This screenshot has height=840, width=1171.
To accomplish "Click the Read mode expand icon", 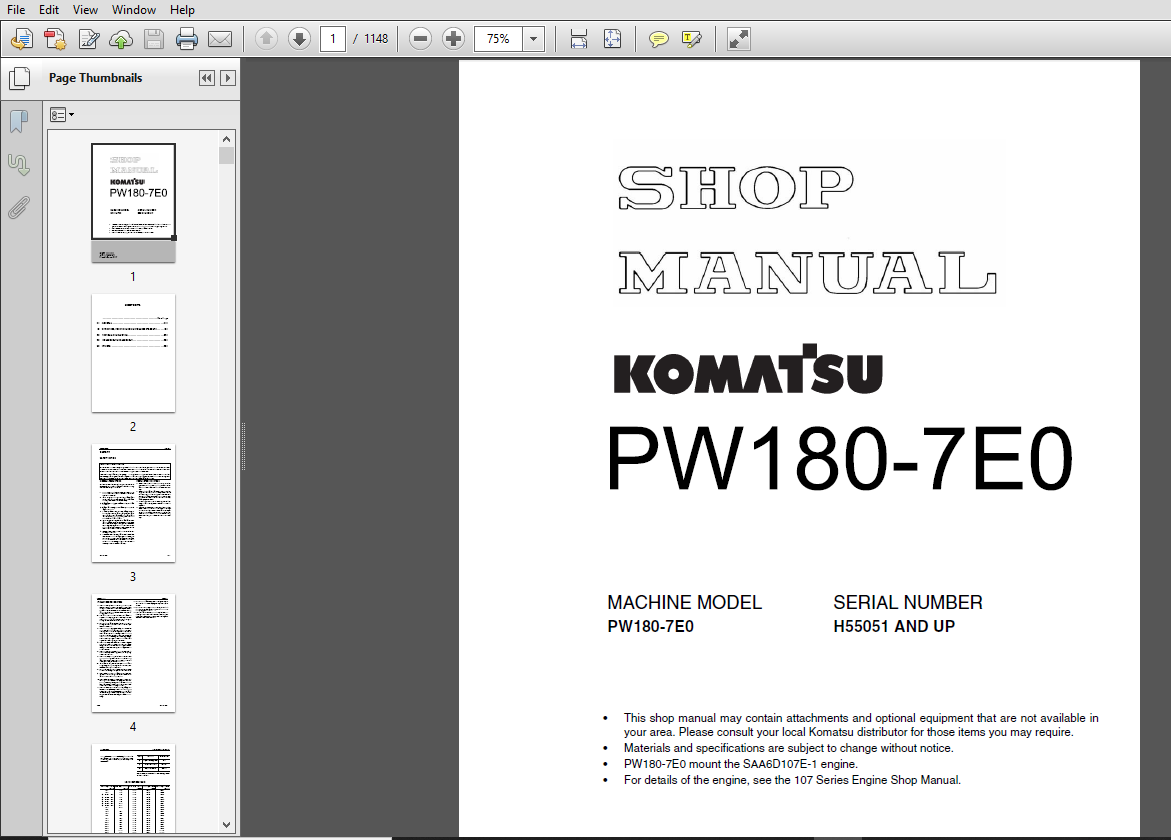I will pyautogui.click(x=739, y=39).
